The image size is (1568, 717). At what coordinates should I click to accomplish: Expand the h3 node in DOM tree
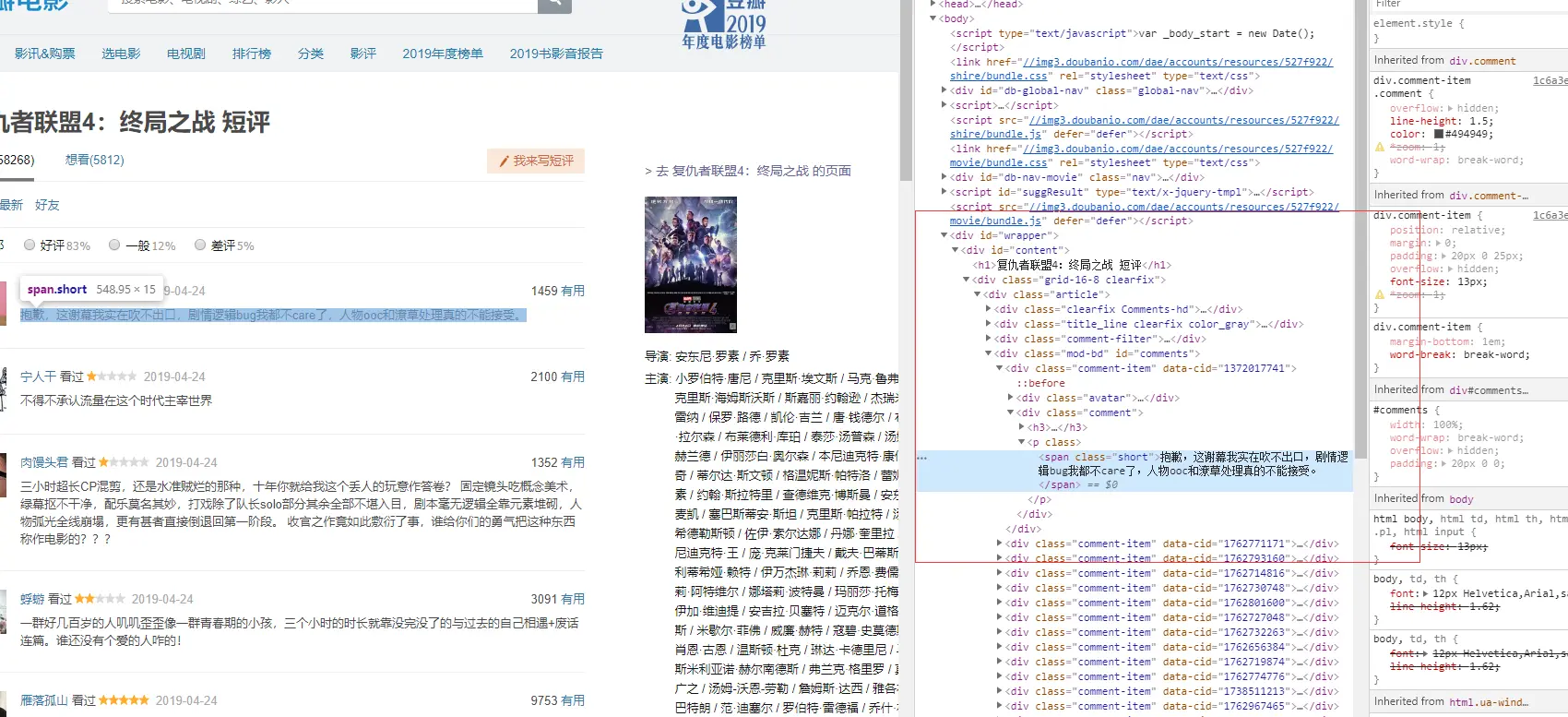click(1021, 427)
